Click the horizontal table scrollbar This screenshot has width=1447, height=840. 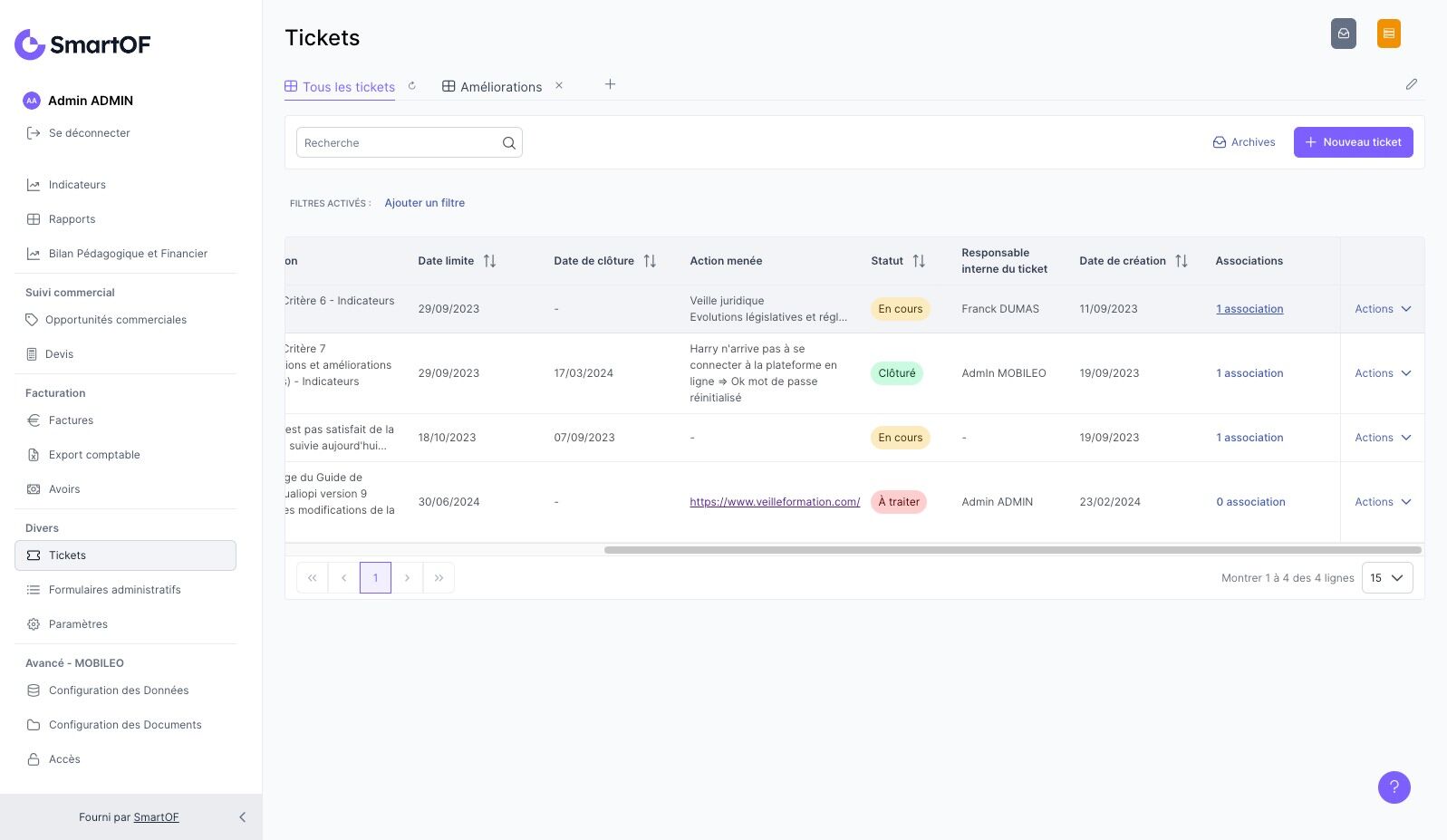click(1013, 550)
